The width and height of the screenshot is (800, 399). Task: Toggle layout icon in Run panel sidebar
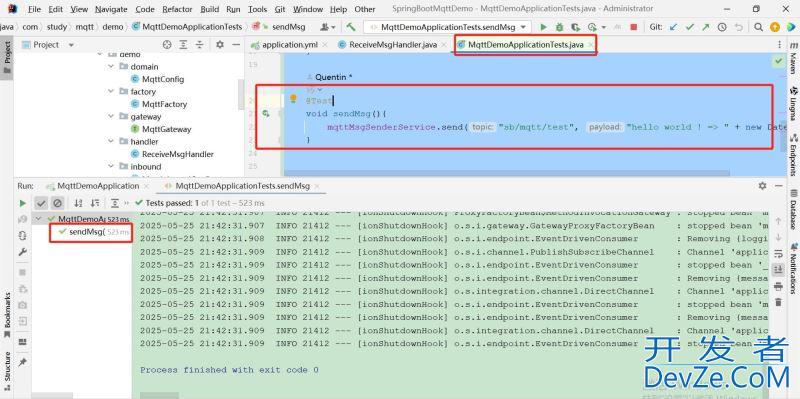click(x=22, y=342)
